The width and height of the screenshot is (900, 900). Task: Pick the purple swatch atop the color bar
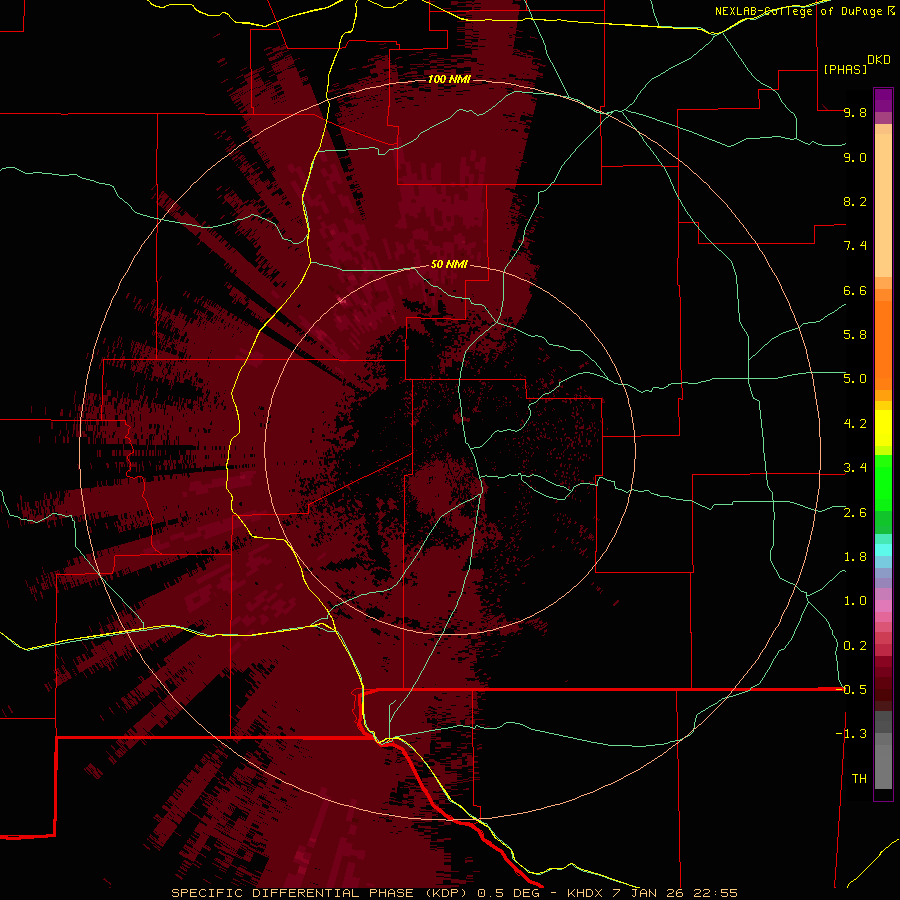coord(883,100)
